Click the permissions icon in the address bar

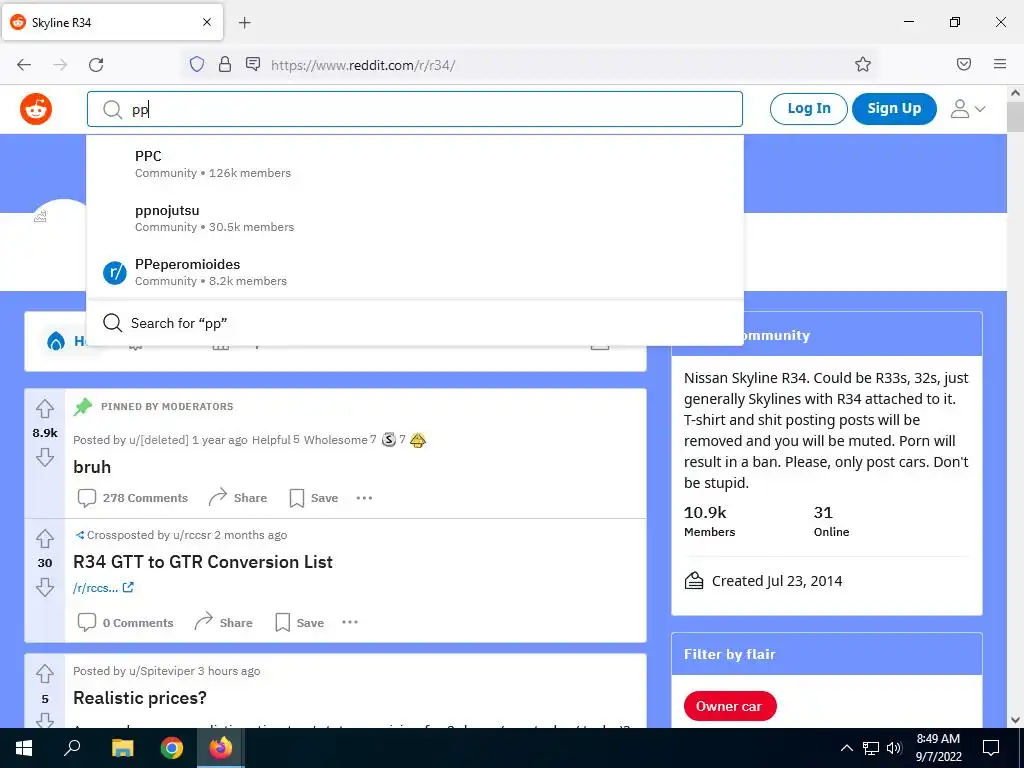click(253, 64)
